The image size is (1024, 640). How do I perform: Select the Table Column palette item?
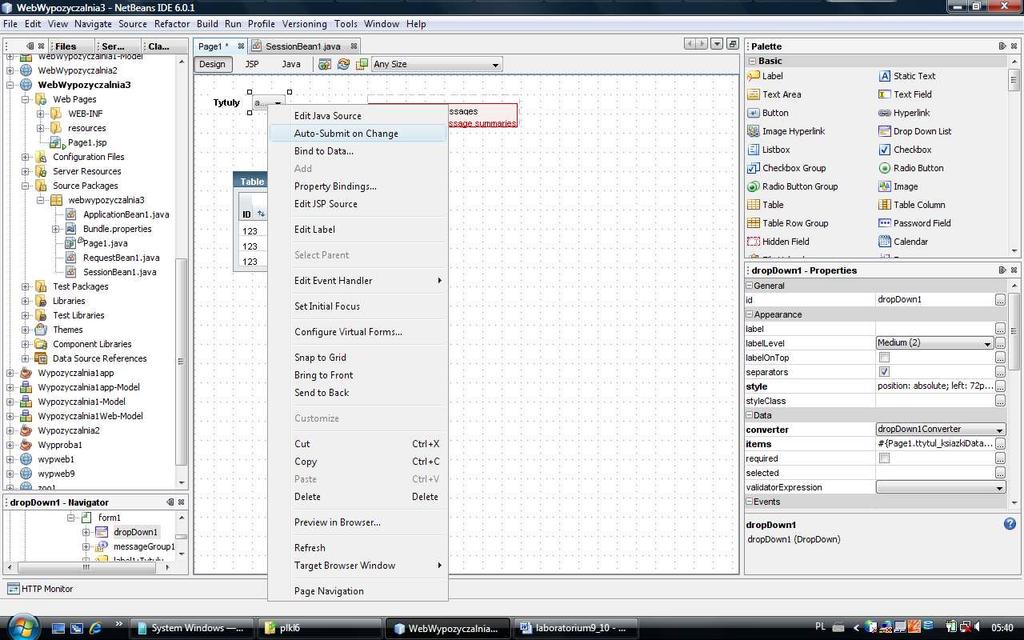coord(912,204)
